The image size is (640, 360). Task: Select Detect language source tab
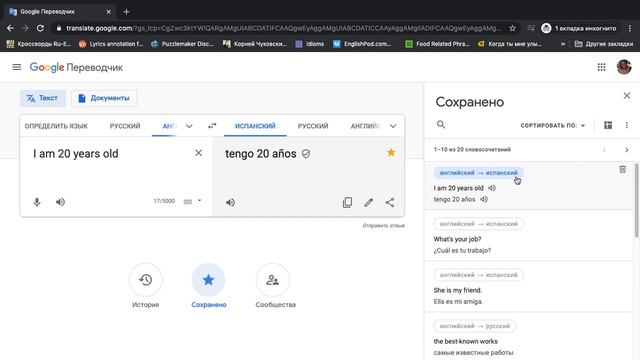[56, 126]
